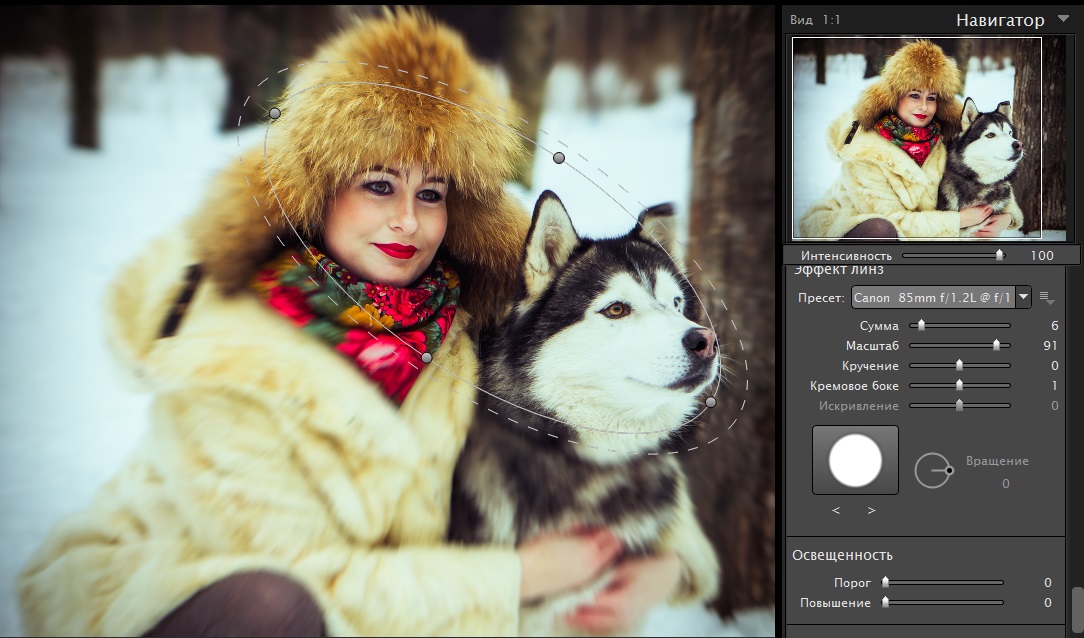
Task: Click the round aperture shape preview
Action: pyautogui.click(x=855, y=460)
